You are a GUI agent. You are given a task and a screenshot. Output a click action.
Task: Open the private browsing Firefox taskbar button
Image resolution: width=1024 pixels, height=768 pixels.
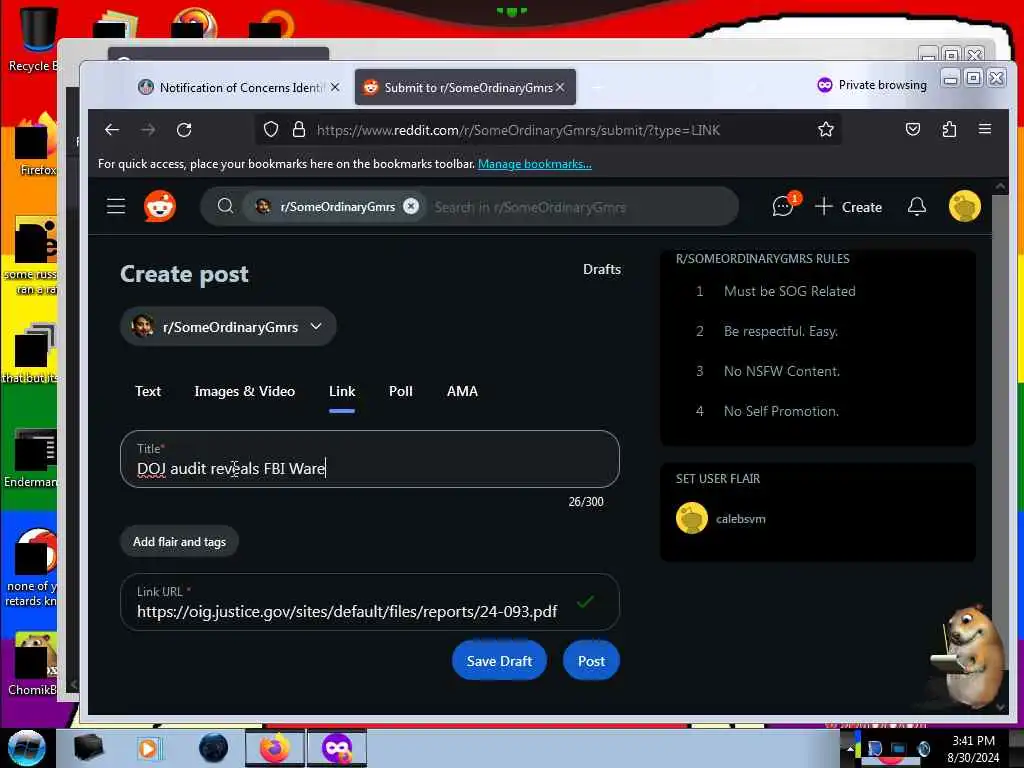[337, 748]
